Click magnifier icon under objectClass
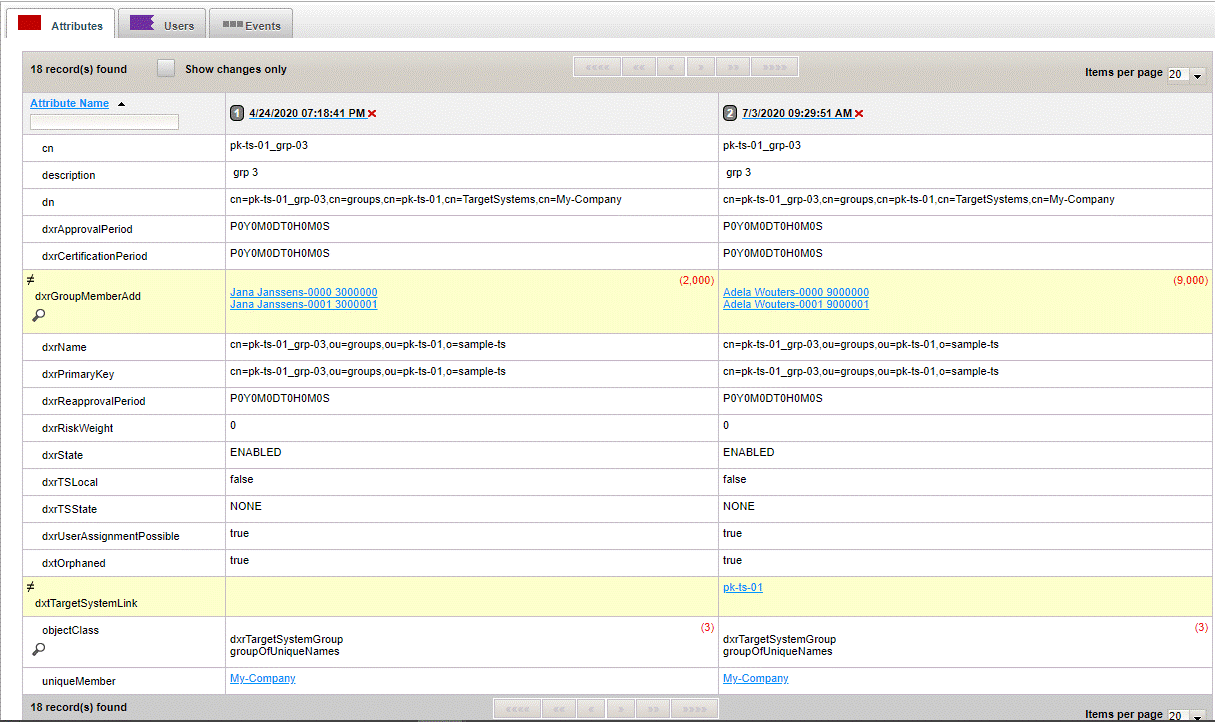 pyautogui.click(x=38, y=649)
